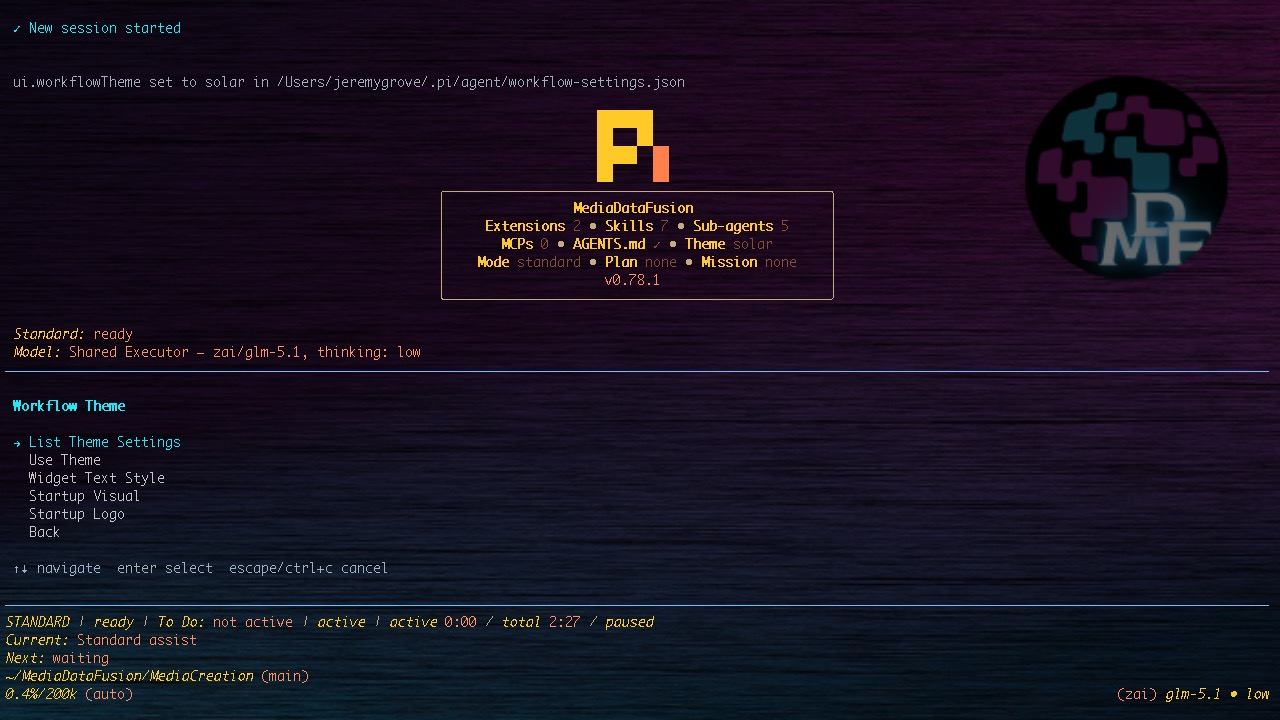The height and width of the screenshot is (720, 1280).
Task: Click STANDARD in the bottom status bar
Action: click(38, 622)
